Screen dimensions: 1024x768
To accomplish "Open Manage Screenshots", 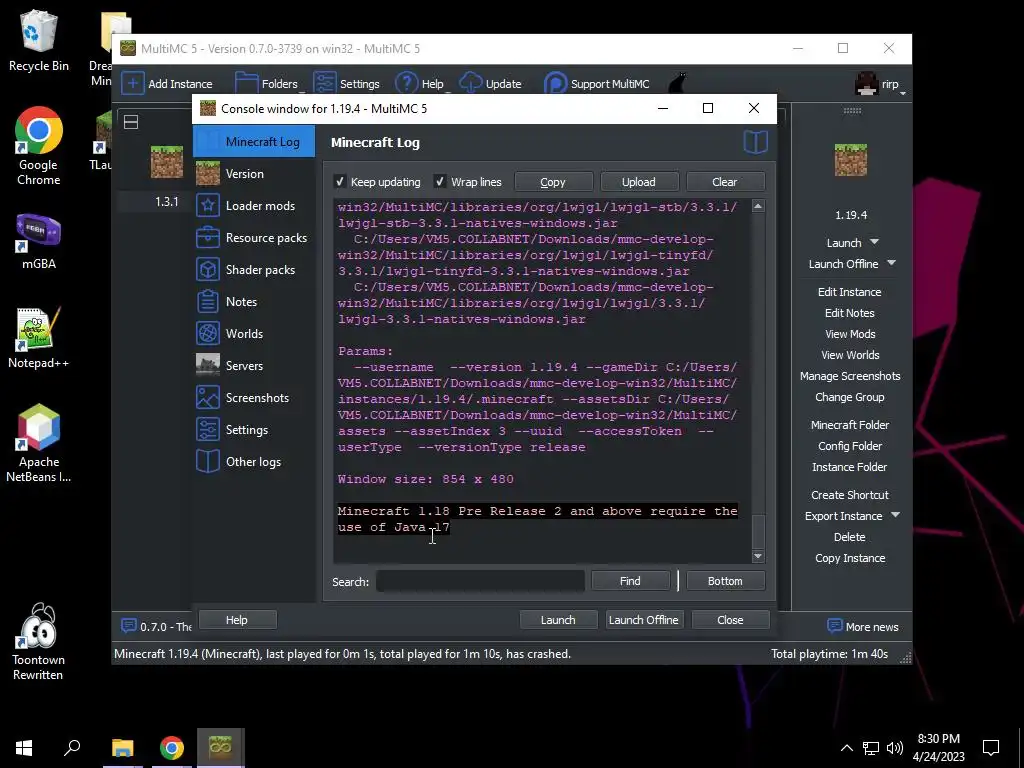I will point(850,376).
